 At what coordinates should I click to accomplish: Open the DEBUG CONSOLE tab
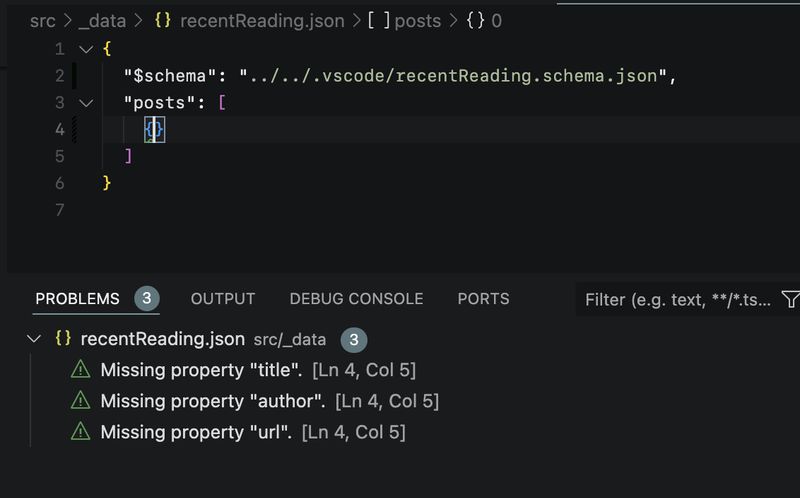click(356, 299)
